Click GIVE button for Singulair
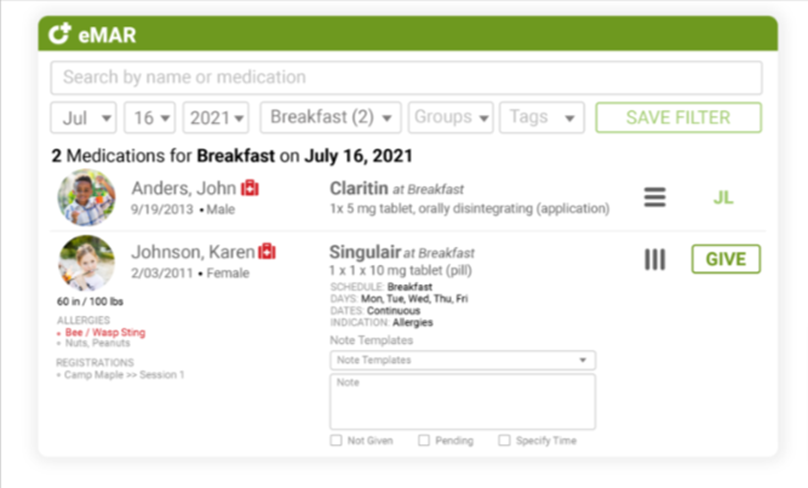 coord(725,260)
